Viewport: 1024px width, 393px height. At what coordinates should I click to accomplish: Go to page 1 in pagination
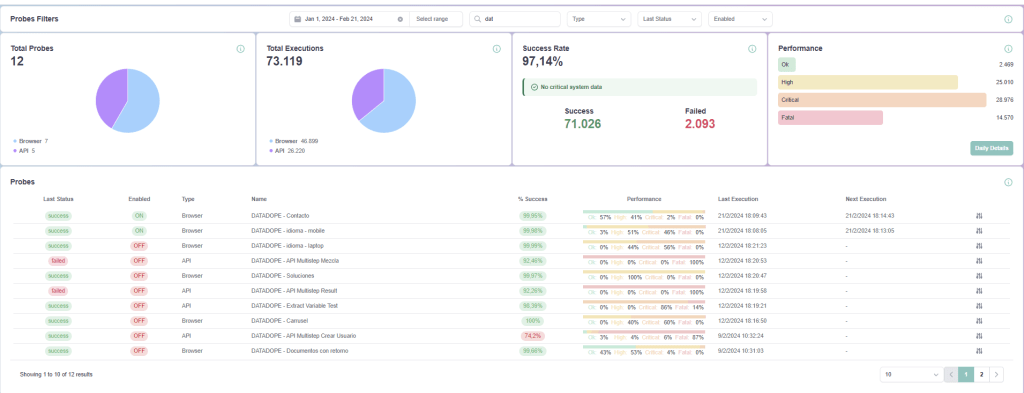(x=966, y=374)
